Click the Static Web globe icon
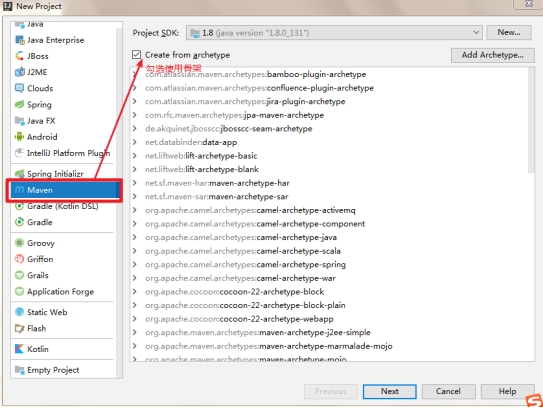This screenshot has width=543, height=408. point(19,312)
